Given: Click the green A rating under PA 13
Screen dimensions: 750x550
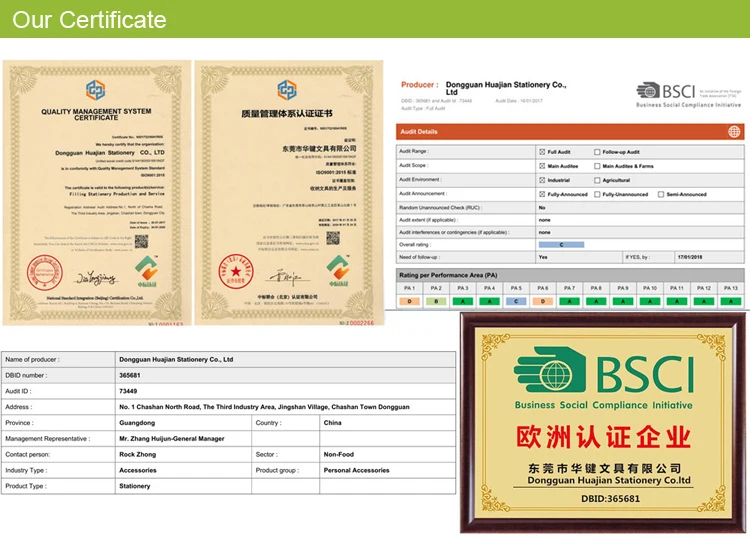Looking at the screenshot, I should tap(730, 301).
